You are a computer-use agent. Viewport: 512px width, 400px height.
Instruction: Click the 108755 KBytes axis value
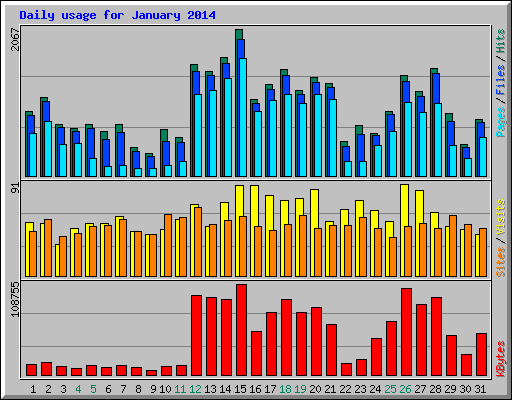point(15,299)
